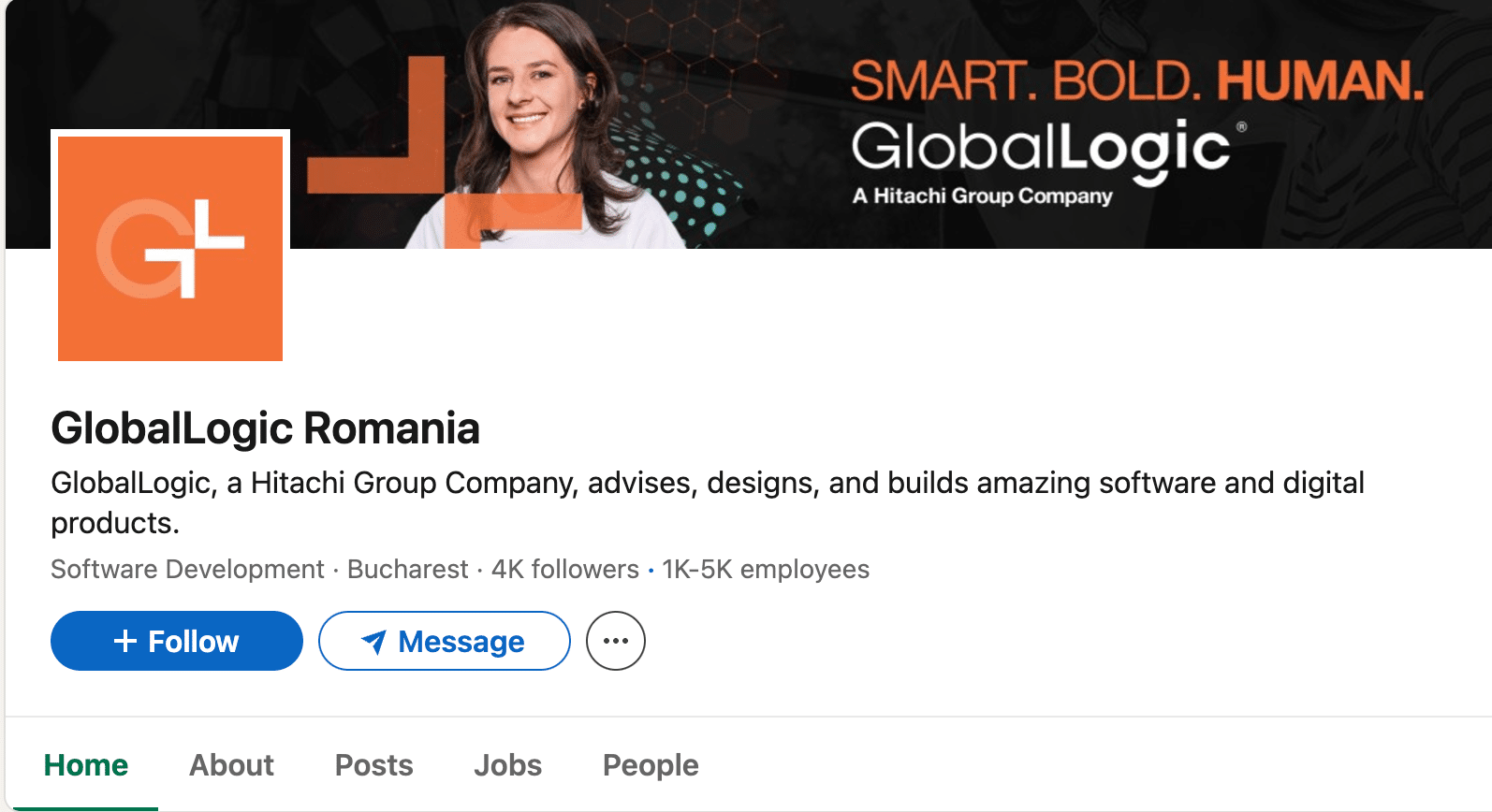1492x812 pixels.
Task: Click the Bucharest location text
Action: pyautogui.click(x=407, y=569)
